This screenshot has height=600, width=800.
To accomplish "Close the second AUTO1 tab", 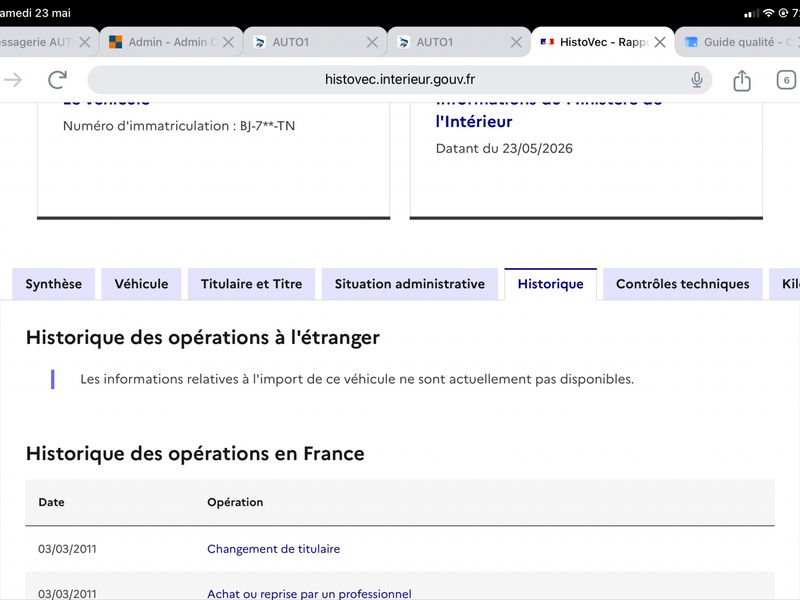I will click(x=516, y=42).
